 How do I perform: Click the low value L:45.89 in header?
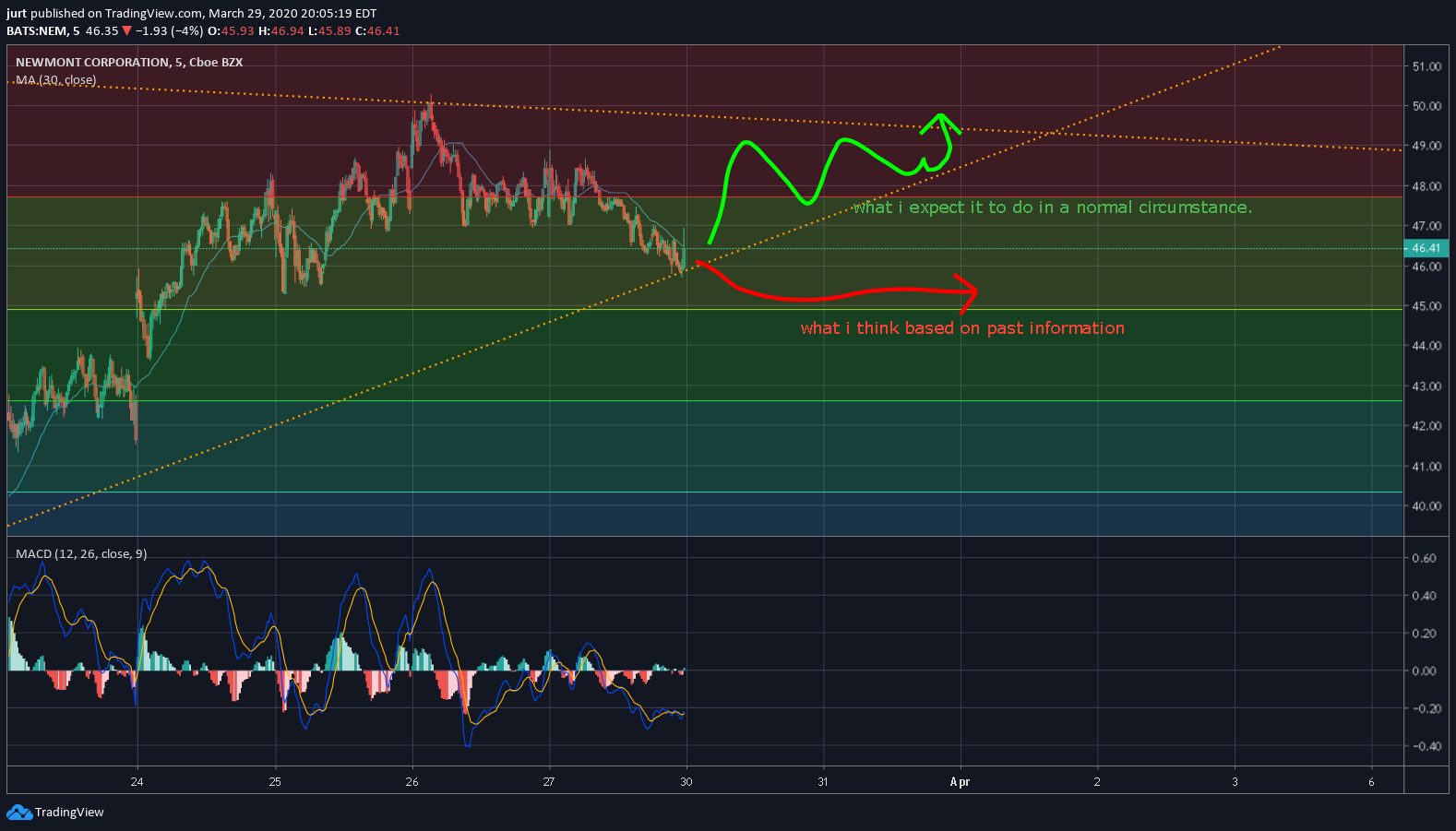tap(329, 30)
